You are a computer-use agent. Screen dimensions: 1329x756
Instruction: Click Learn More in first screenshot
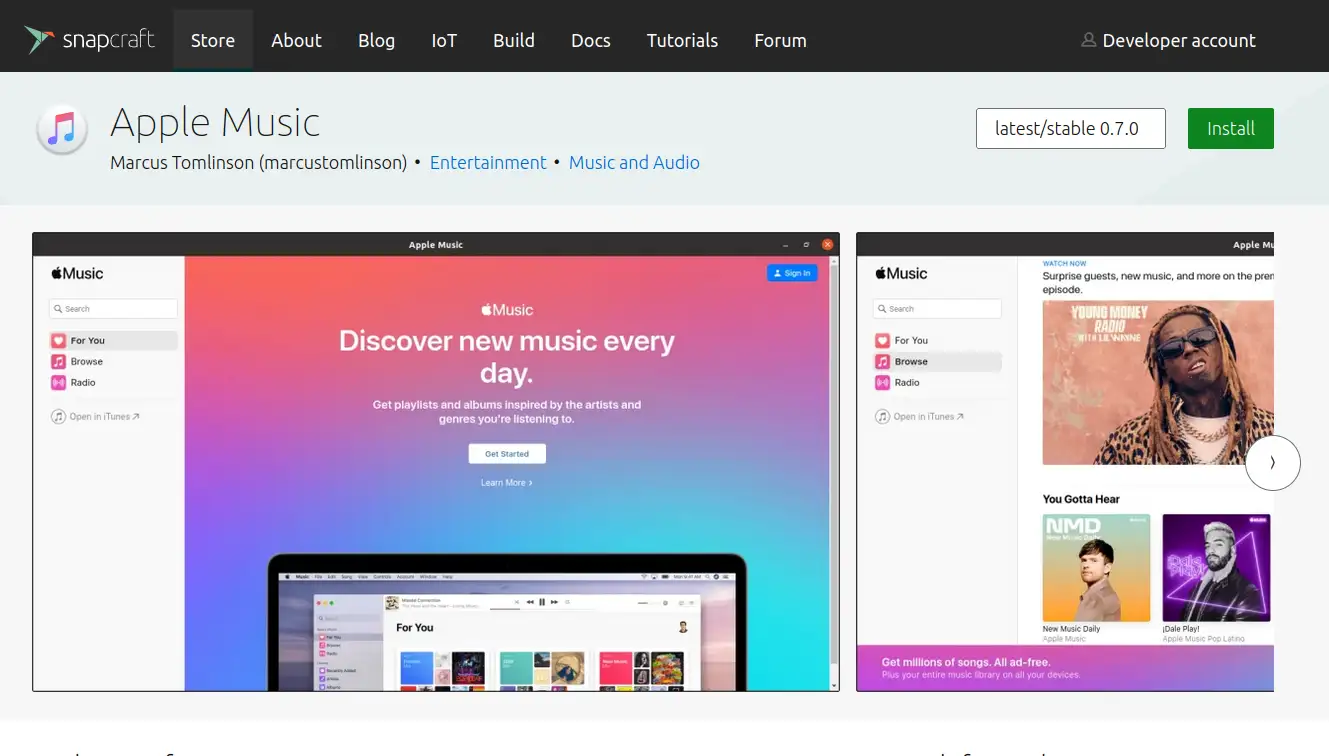click(507, 483)
